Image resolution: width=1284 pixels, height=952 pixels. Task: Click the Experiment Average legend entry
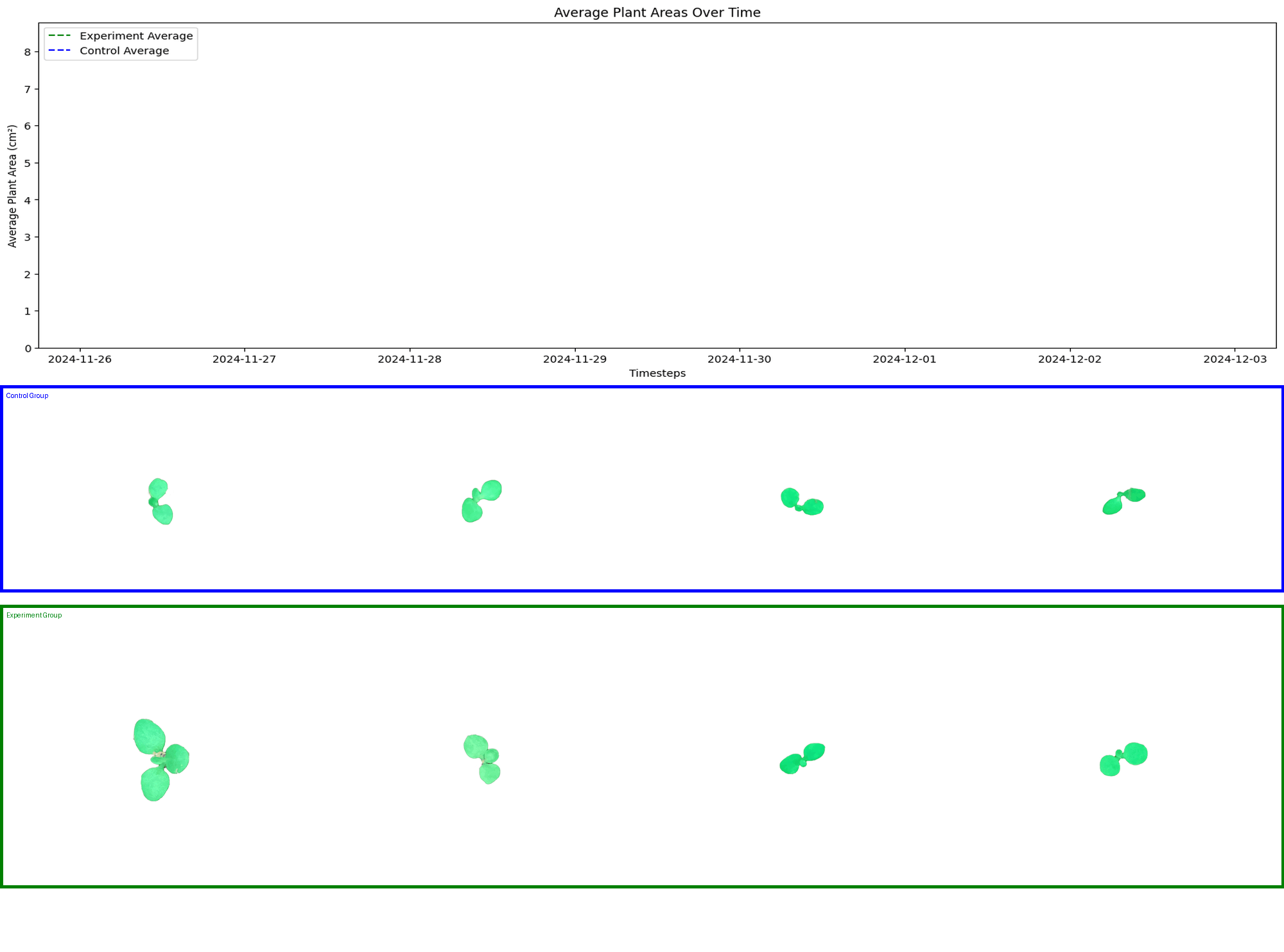(135, 36)
